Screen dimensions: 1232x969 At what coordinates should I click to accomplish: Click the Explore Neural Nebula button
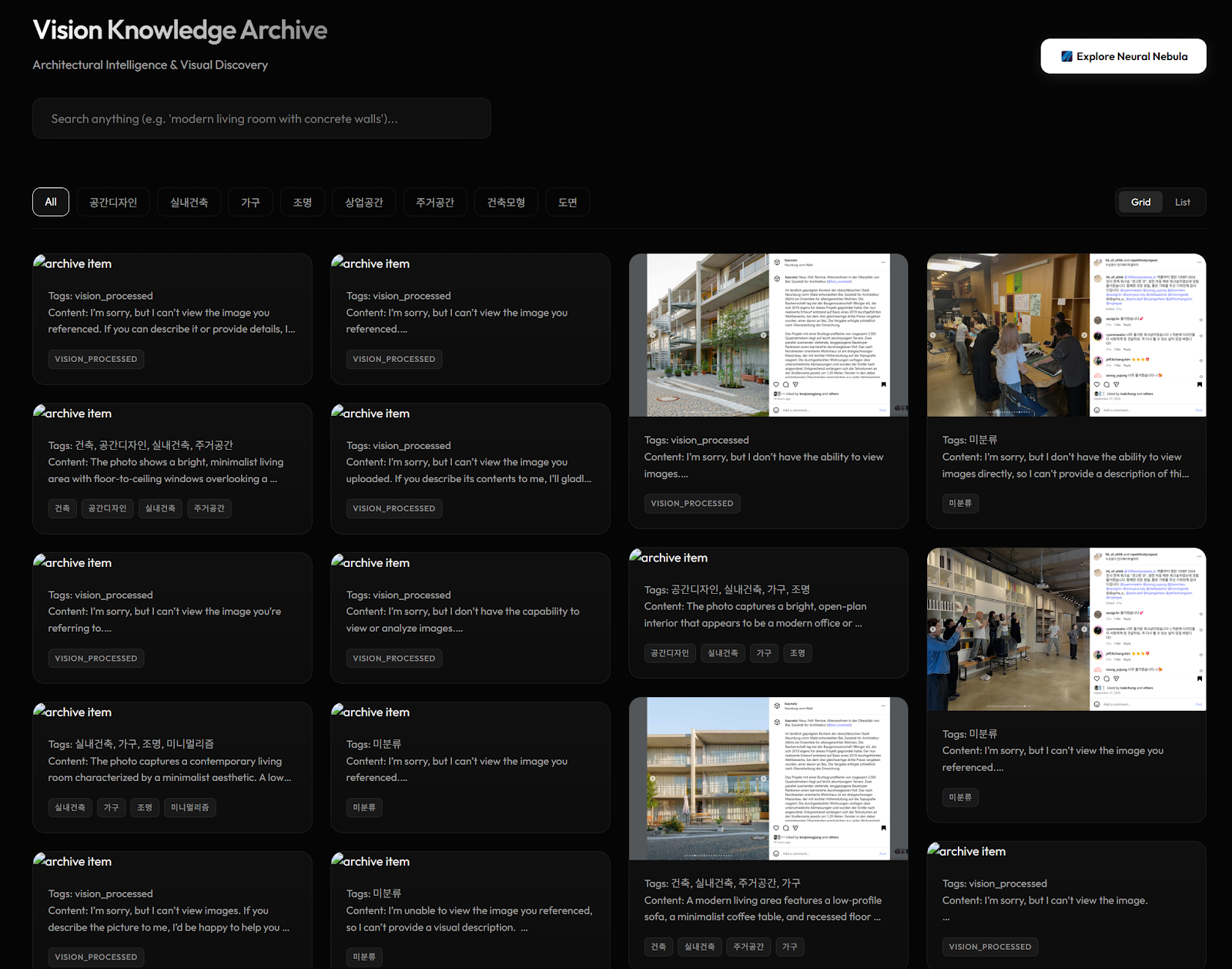(1123, 55)
